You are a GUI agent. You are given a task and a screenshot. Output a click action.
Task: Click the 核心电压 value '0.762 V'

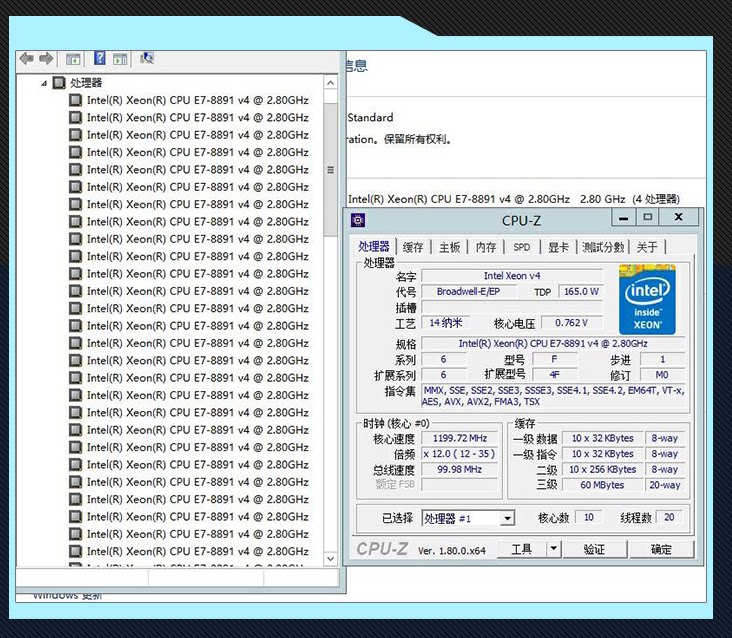[x=571, y=323]
